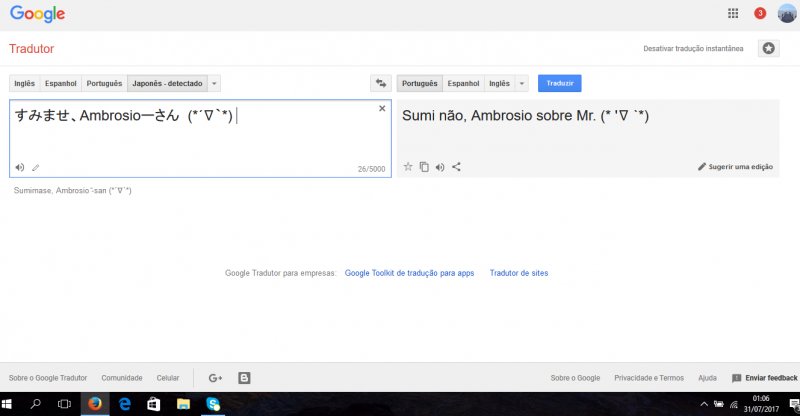The image size is (800, 416).
Task: Listen to the Portuguese translation
Action: pos(440,167)
